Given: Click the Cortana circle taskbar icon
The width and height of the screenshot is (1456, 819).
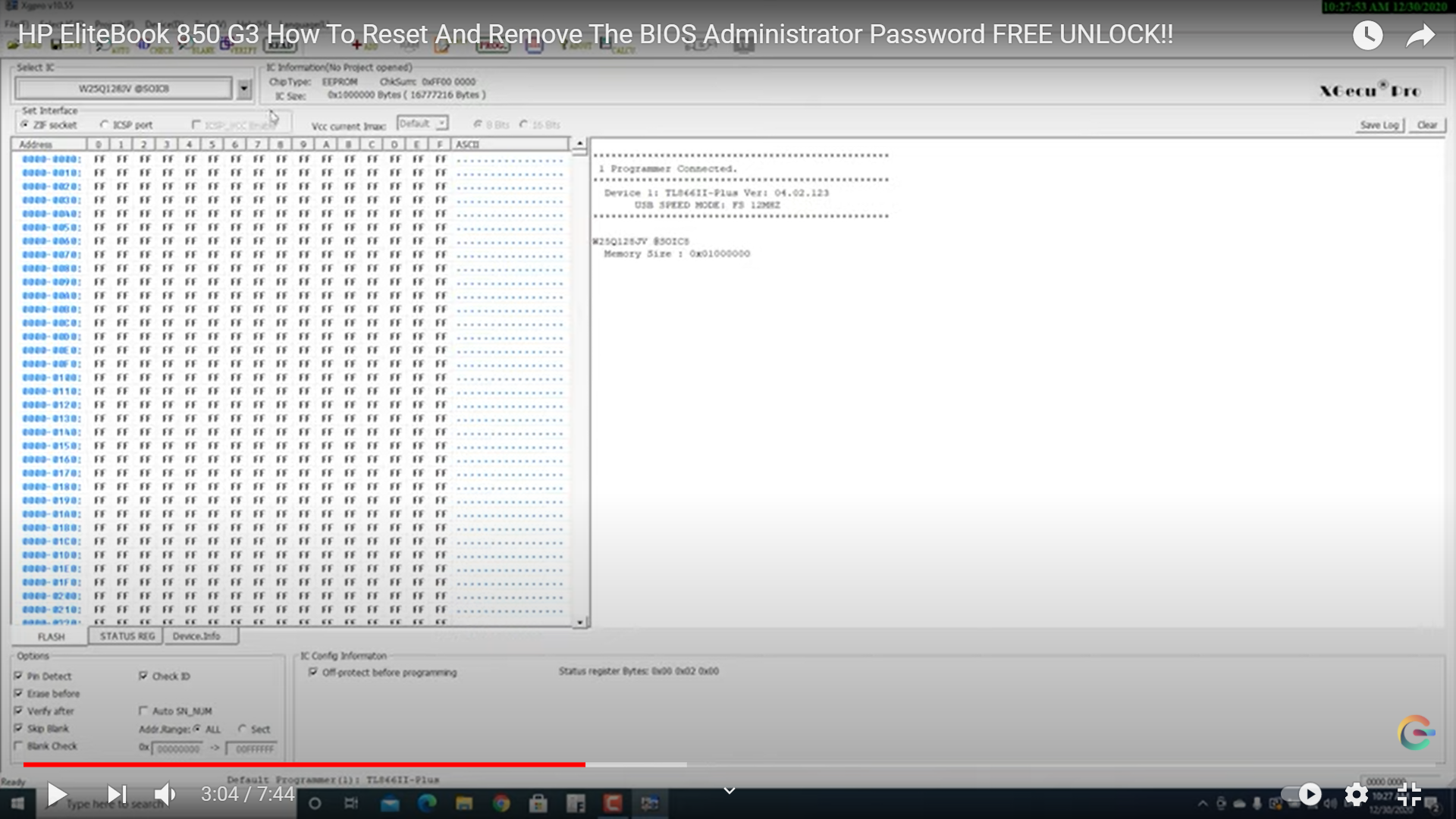Looking at the screenshot, I should tap(315, 803).
